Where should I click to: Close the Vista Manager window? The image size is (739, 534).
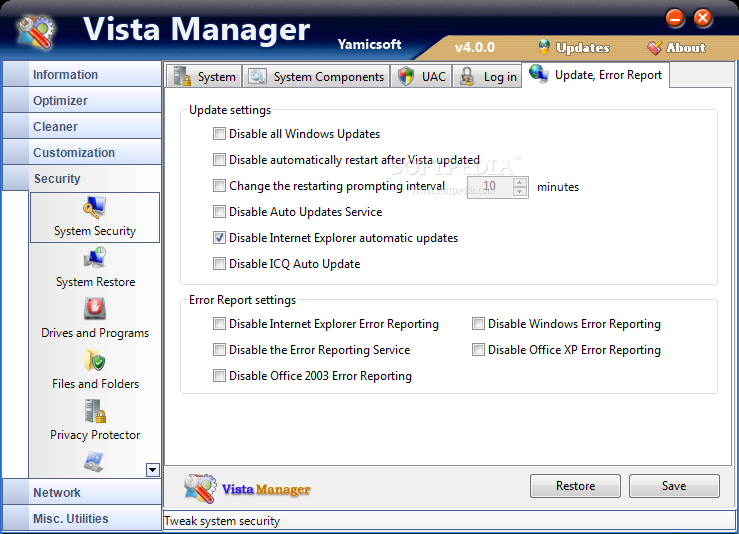tap(703, 19)
